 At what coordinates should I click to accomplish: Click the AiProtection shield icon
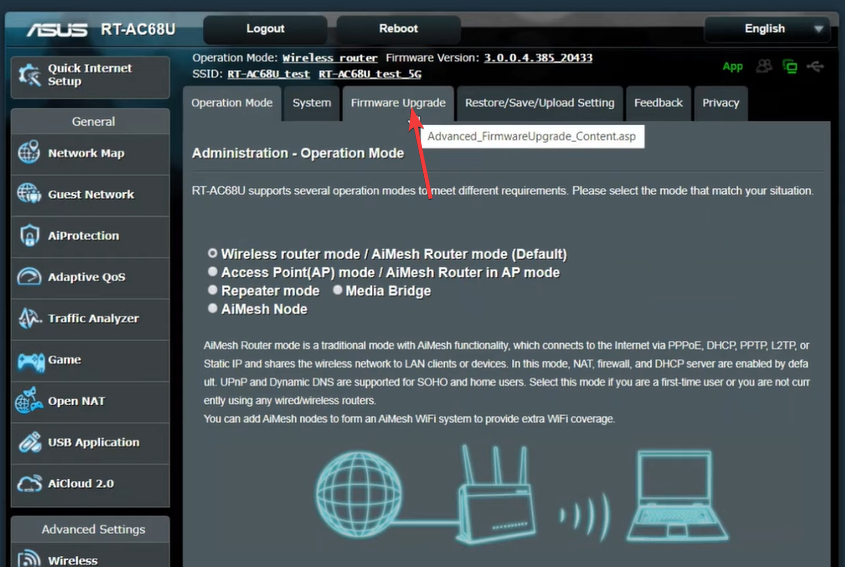29,236
